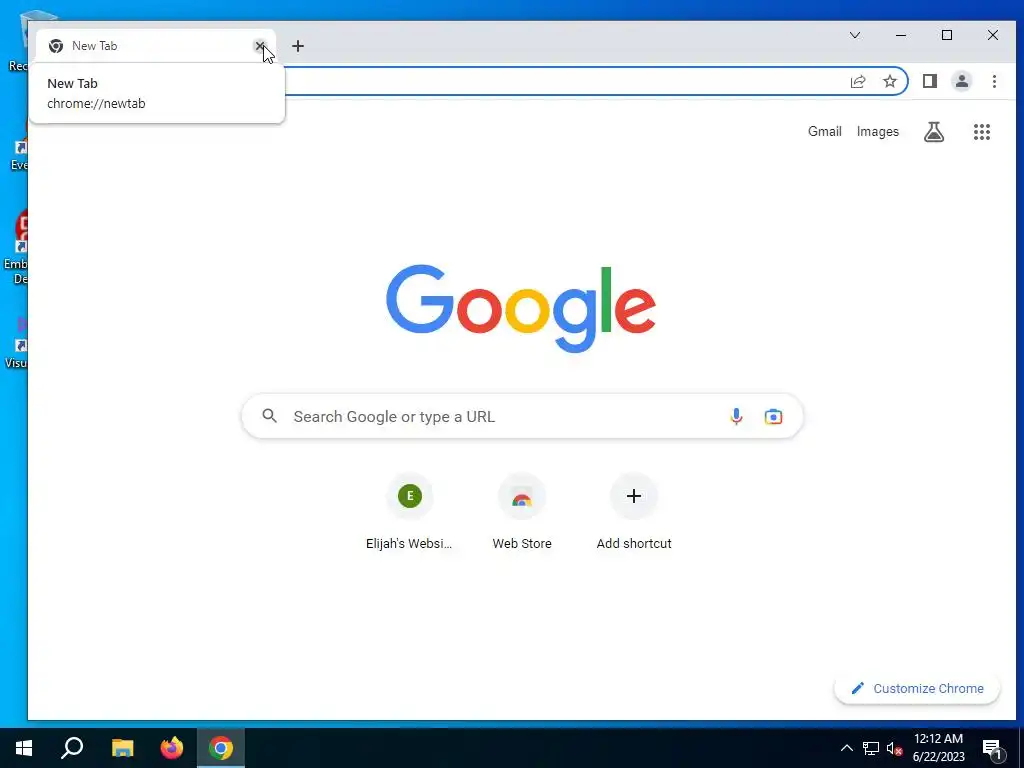Maximize the Chrome window
Viewport: 1024px width, 768px height.
click(x=947, y=35)
